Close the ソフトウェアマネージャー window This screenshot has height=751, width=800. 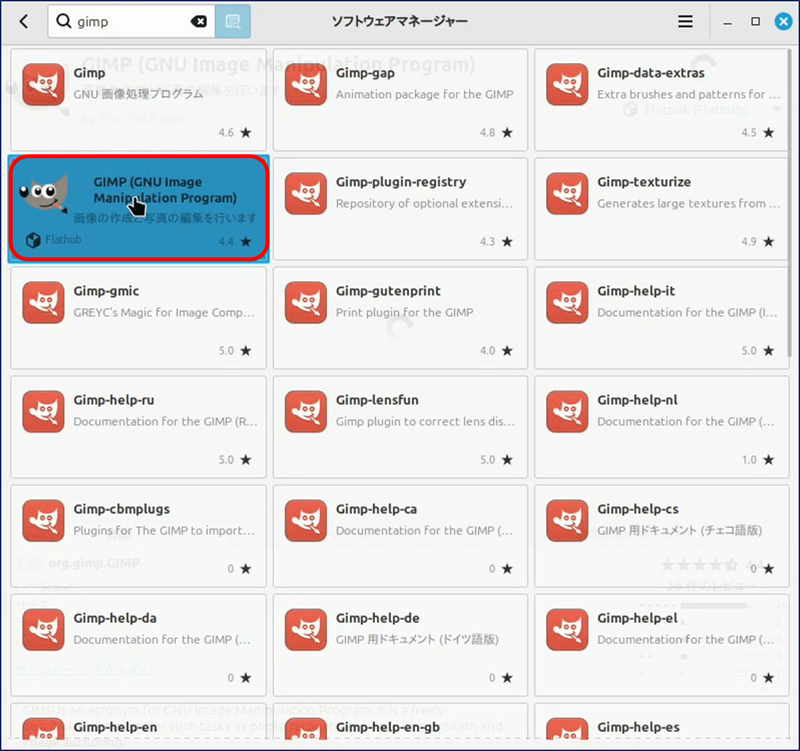tap(783, 21)
